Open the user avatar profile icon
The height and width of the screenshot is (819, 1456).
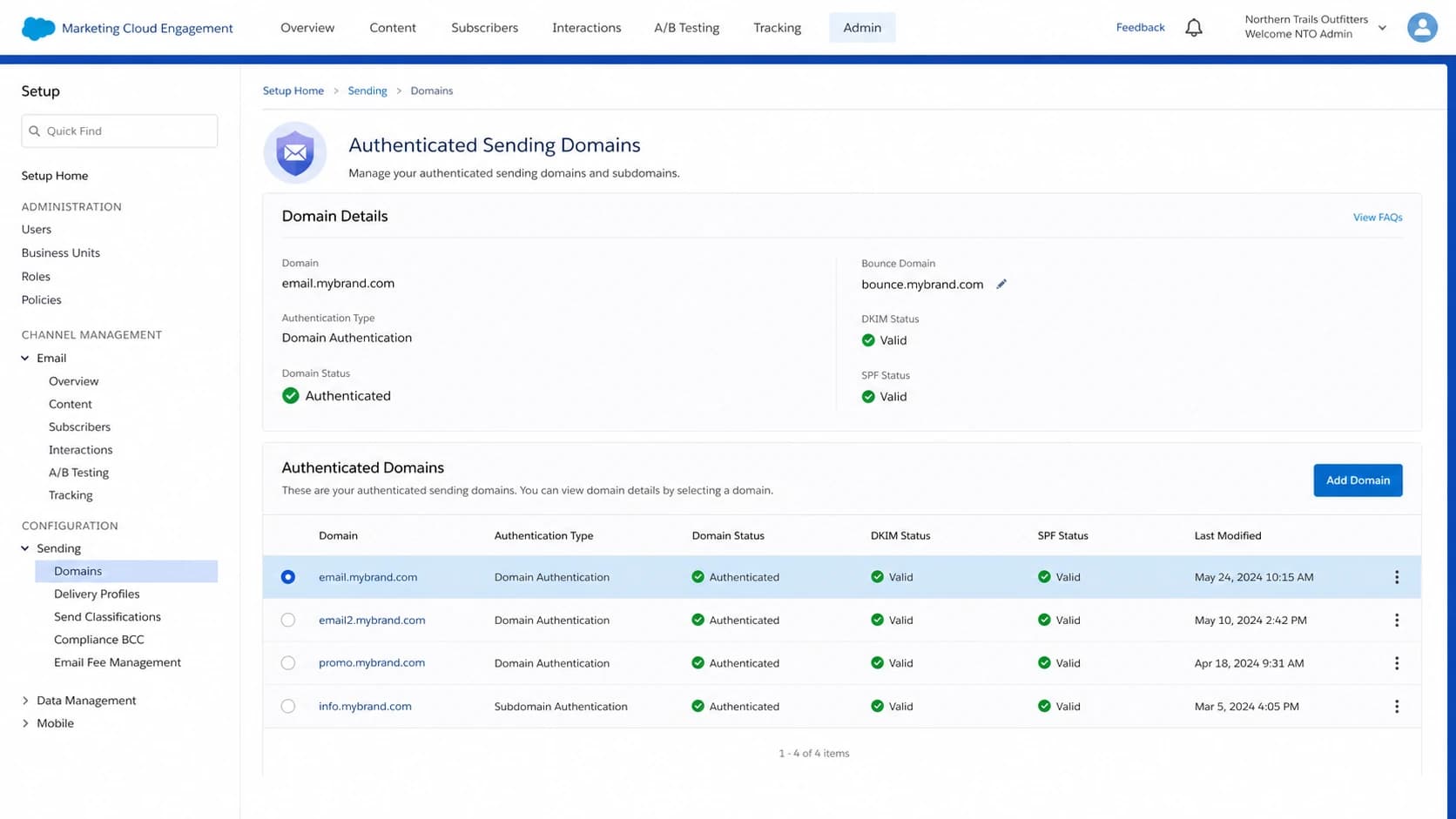tap(1422, 28)
